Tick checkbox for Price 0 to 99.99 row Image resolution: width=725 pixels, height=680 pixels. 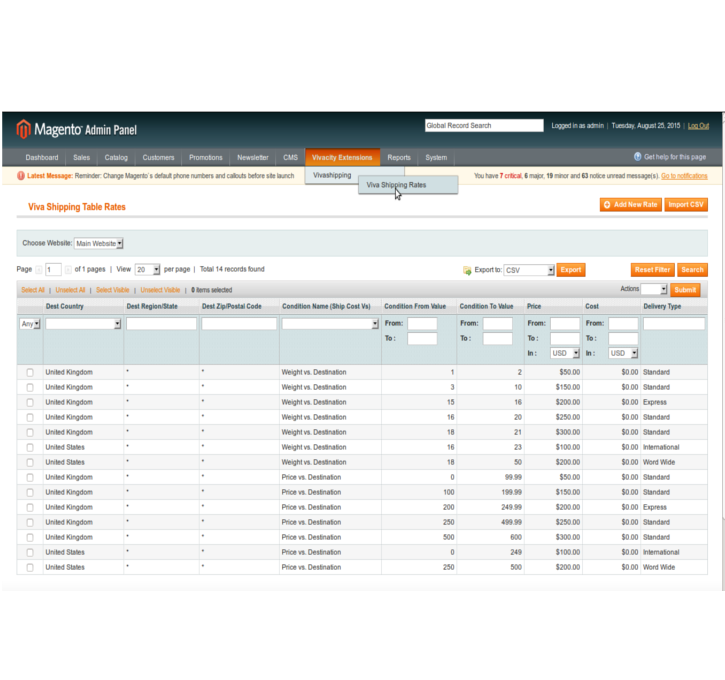30,477
